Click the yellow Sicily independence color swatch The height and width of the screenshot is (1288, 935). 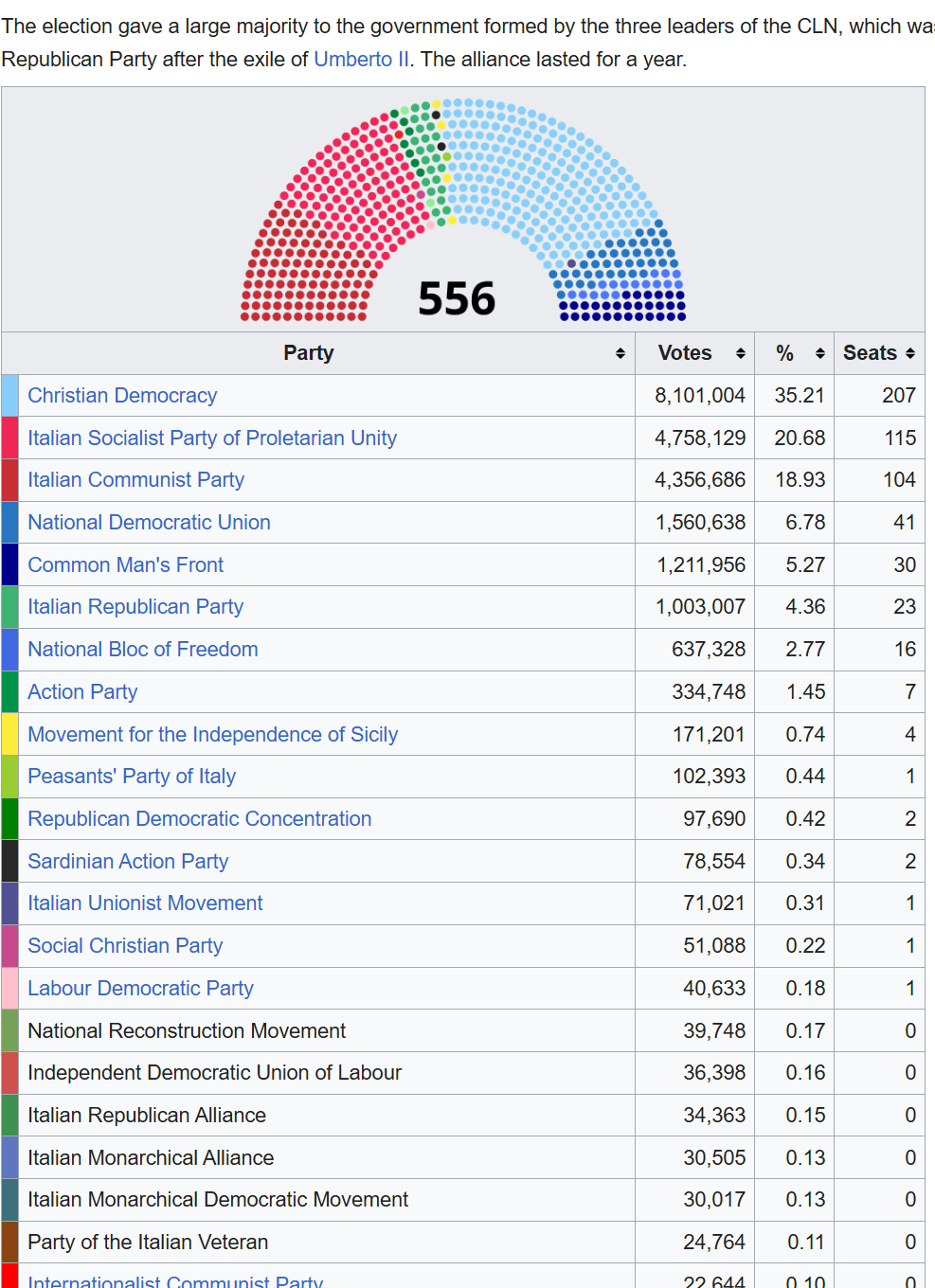pos(9,735)
